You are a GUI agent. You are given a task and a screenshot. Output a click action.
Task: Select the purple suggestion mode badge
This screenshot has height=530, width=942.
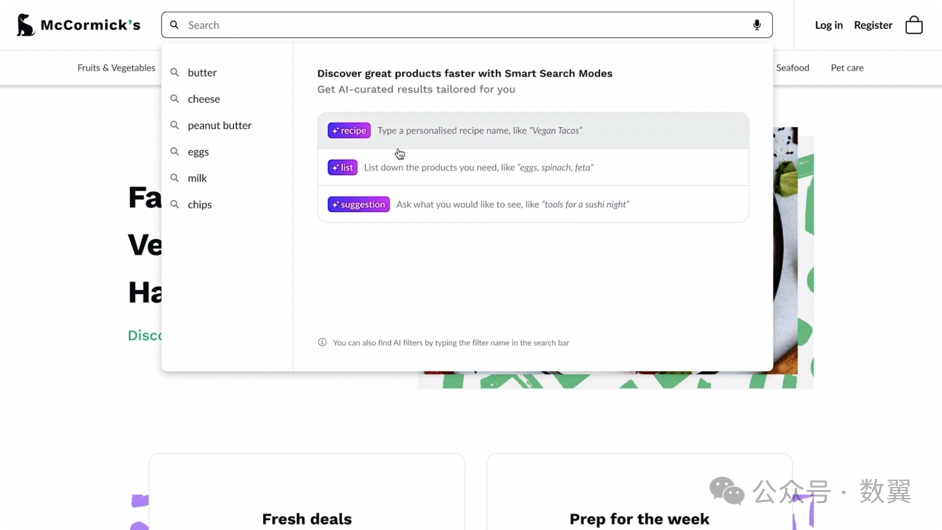coord(358,205)
